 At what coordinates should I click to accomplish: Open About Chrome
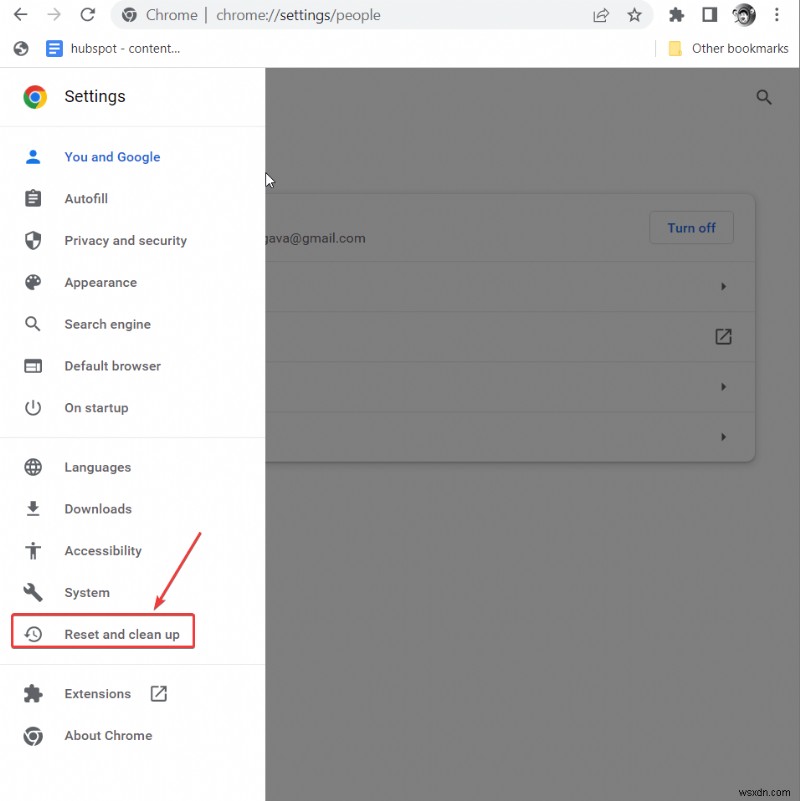click(x=108, y=735)
